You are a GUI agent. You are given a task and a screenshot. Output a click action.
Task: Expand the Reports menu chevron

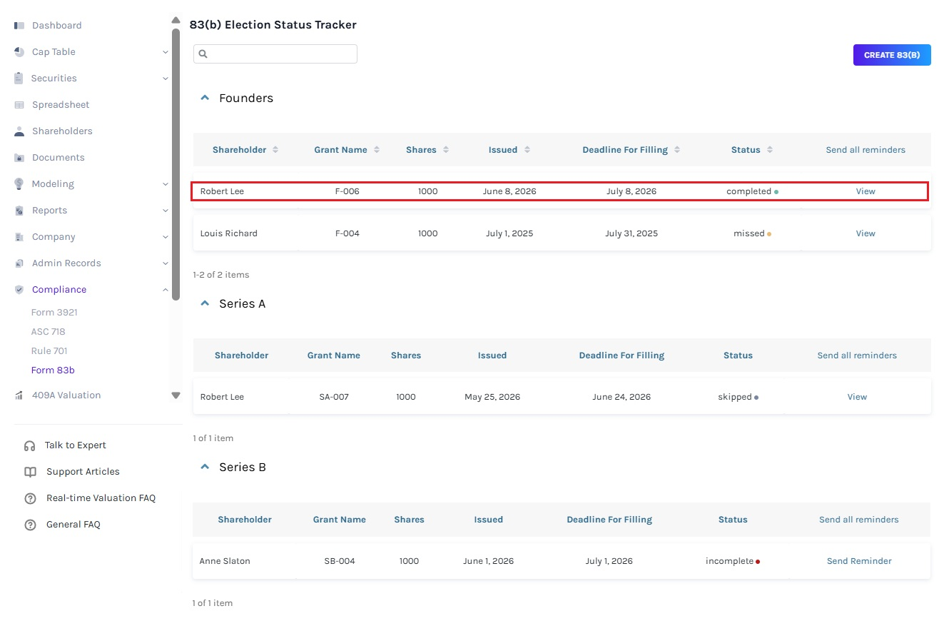[x=165, y=211]
